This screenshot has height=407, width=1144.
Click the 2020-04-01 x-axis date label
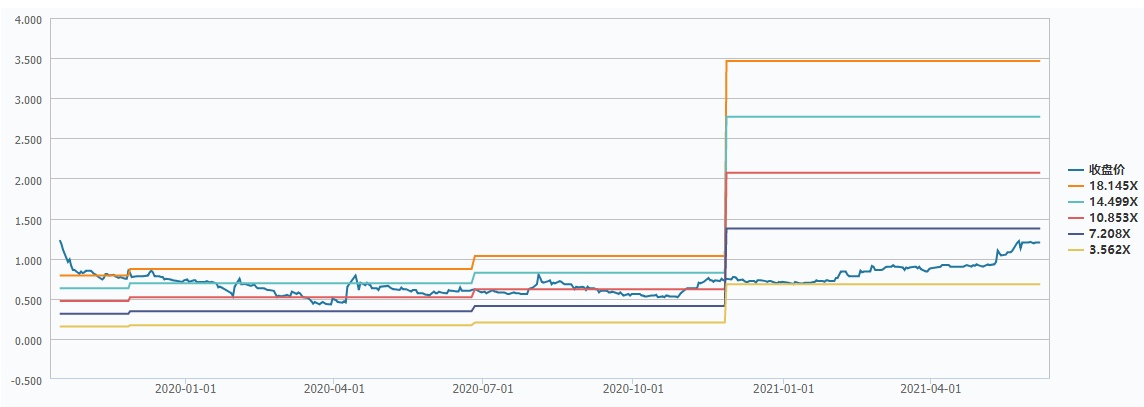coord(332,390)
